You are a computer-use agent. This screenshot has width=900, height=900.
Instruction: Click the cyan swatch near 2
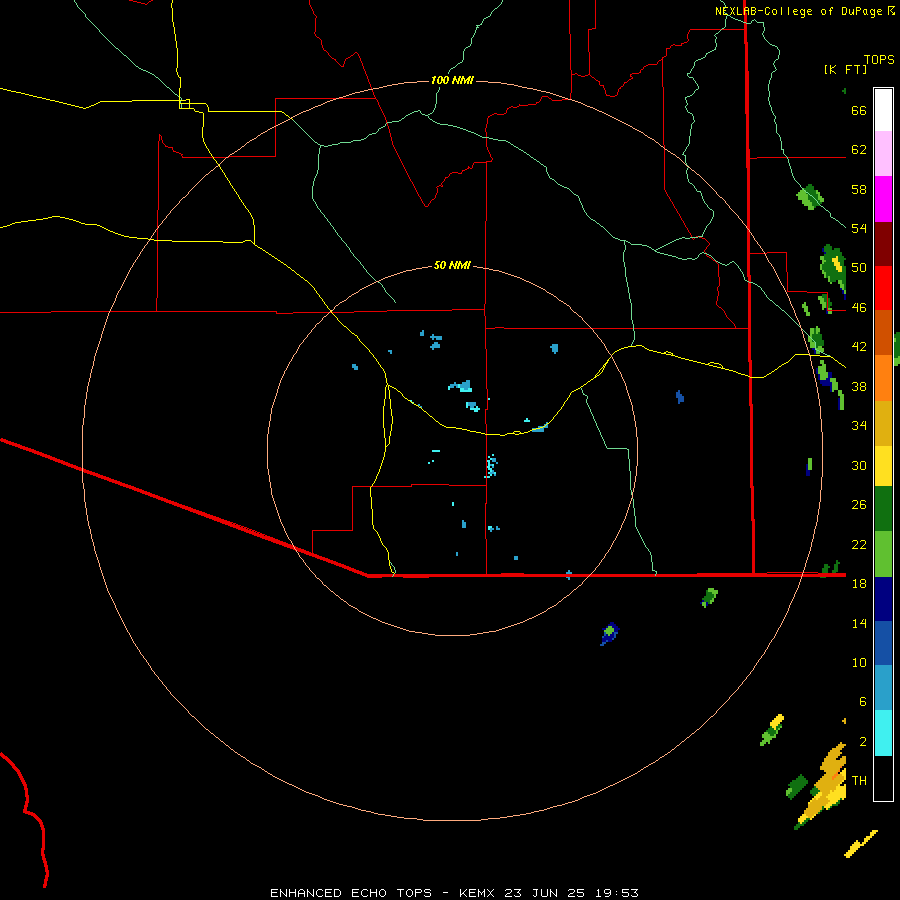tap(883, 733)
